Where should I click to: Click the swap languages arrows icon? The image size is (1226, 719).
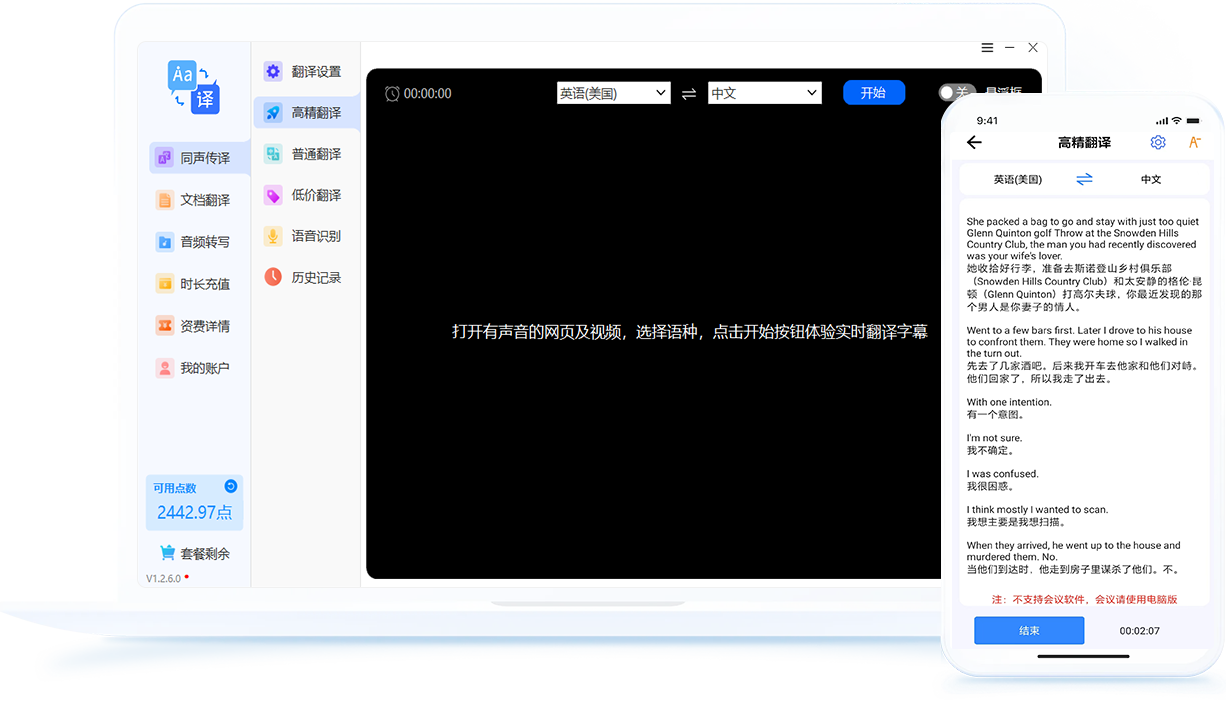pyautogui.click(x=689, y=94)
